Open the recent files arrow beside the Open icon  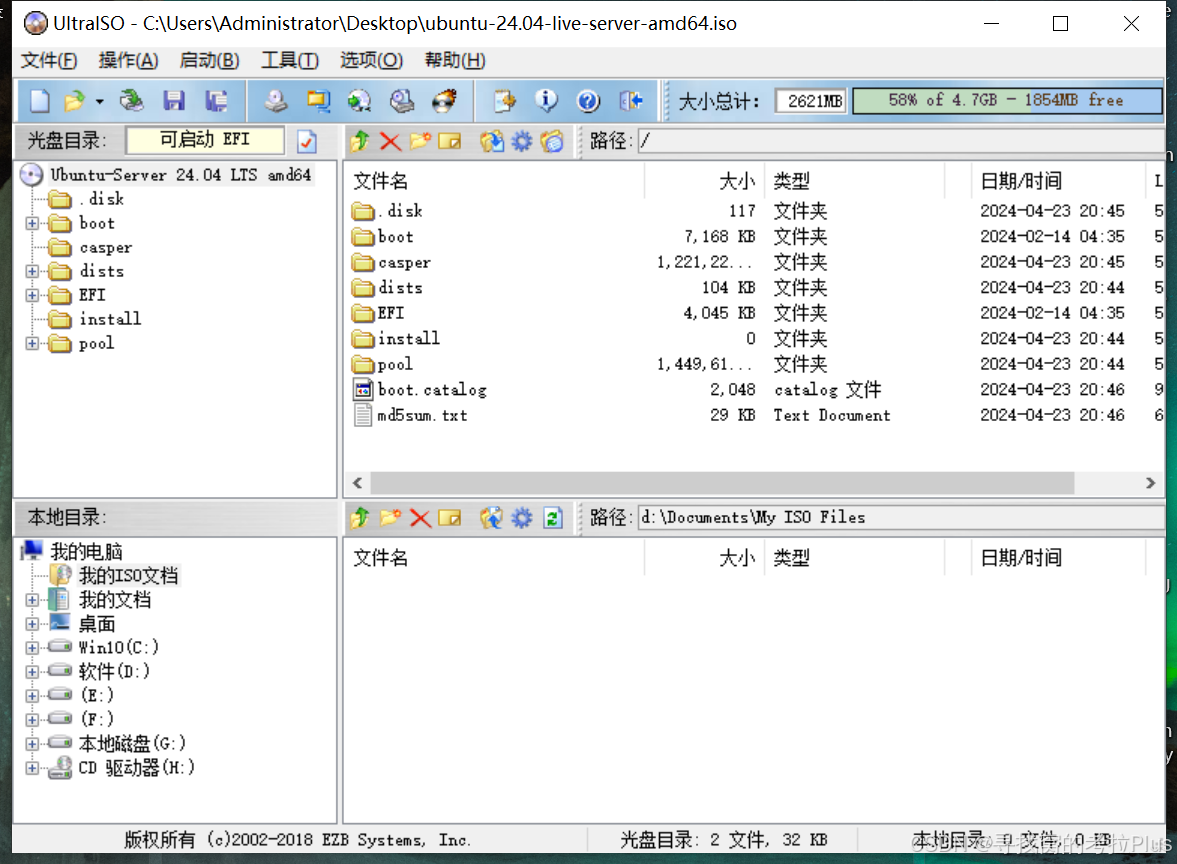click(99, 101)
